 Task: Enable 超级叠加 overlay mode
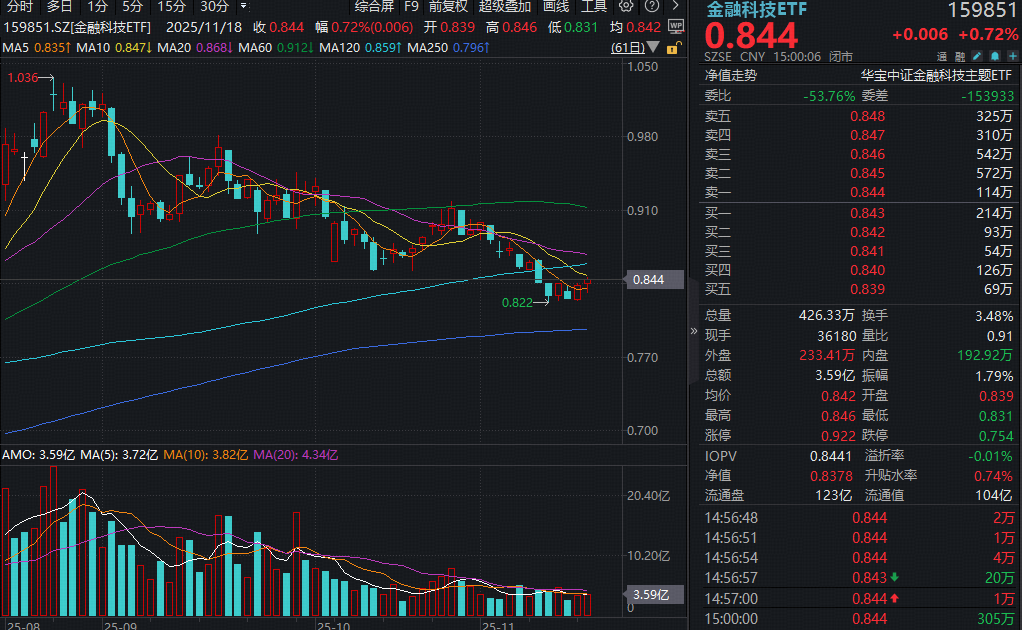pyautogui.click(x=506, y=6)
